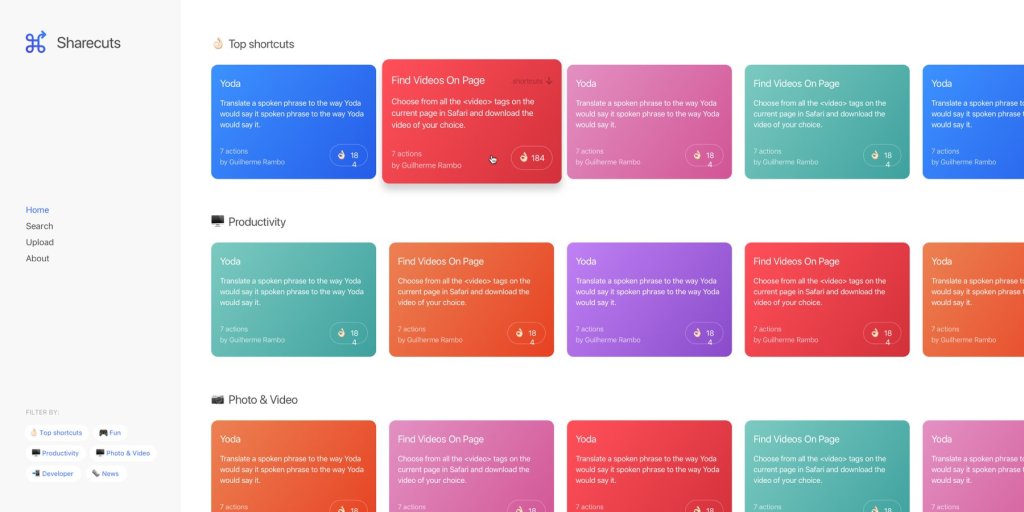The image size is (1024, 512).
Task: Click the OK-hand emoji beside Top shortcuts heading
Action: pyautogui.click(x=218, y=44)
